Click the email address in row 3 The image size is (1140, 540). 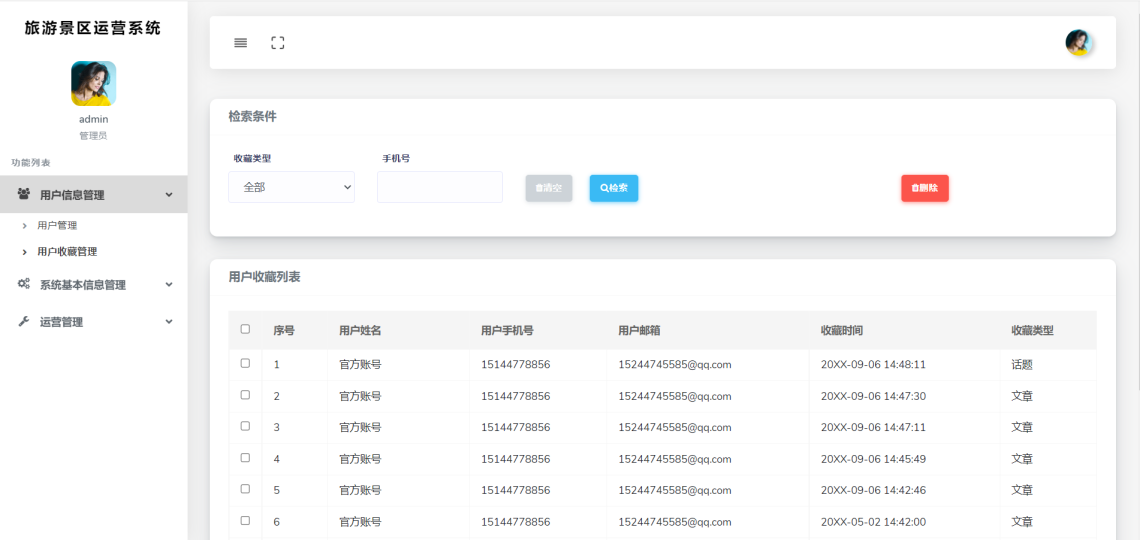pos(675,427)
